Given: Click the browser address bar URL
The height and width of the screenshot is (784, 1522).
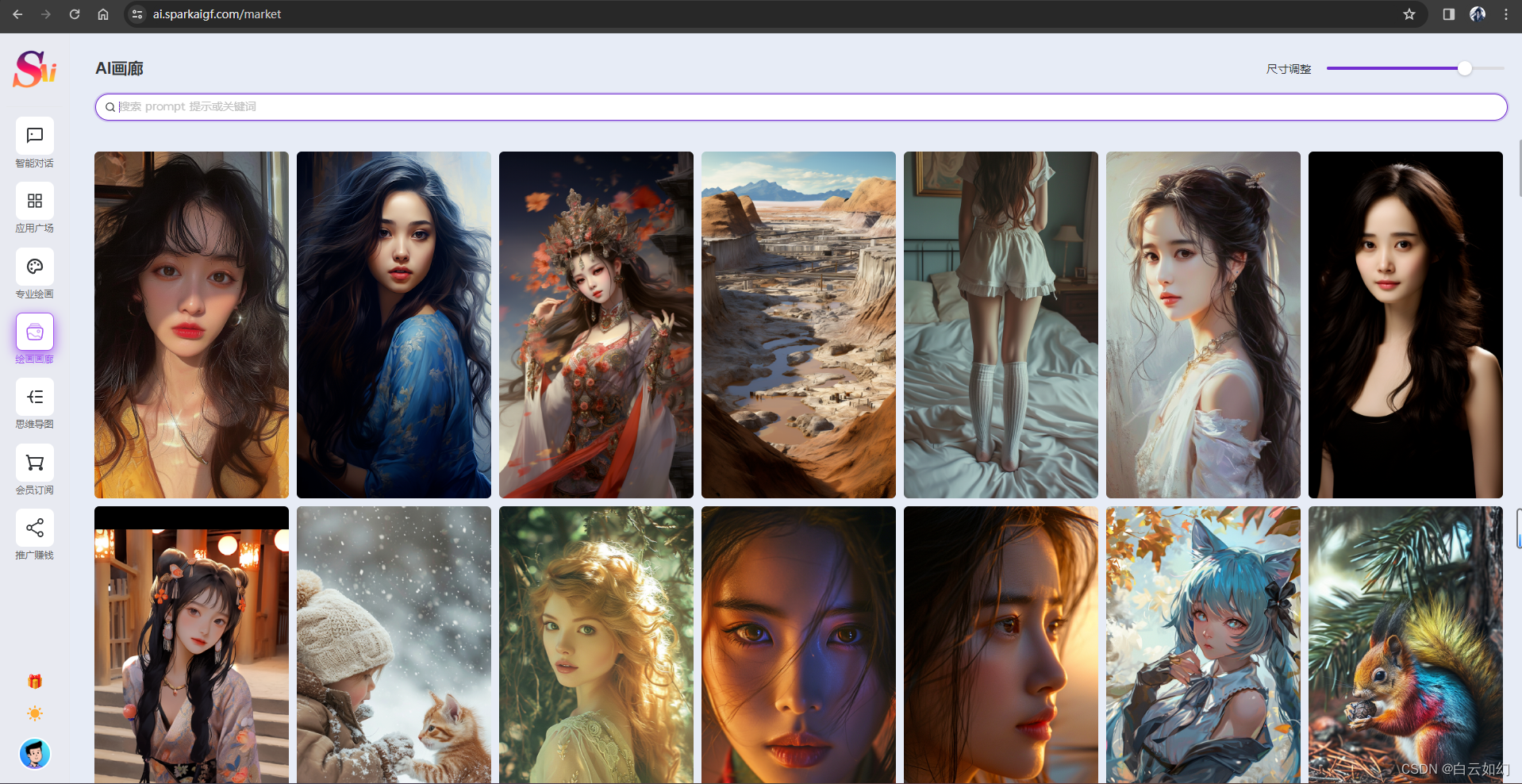Looking at the screenshot, I should click(217, 14).
